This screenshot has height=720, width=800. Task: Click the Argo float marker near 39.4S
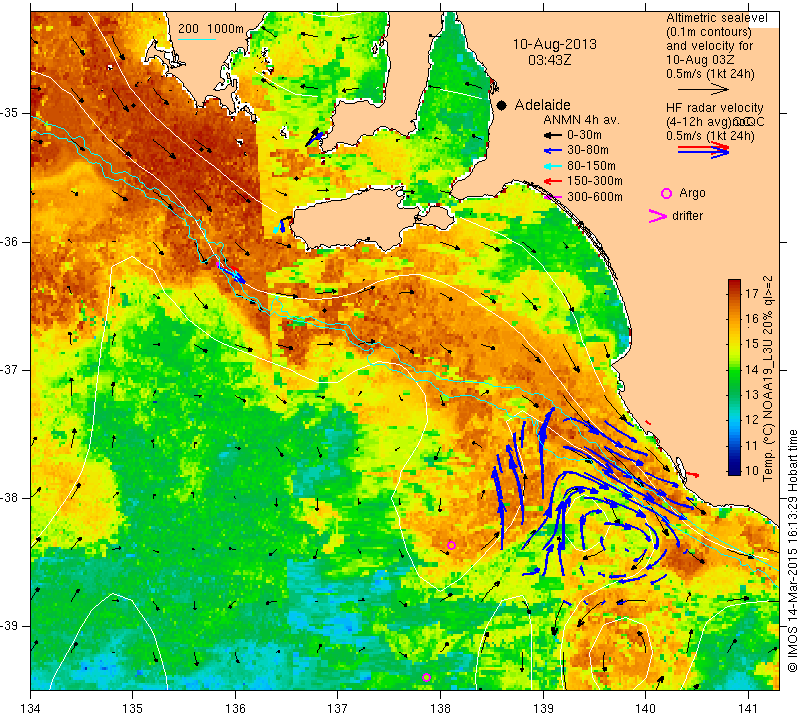[x=427, y=678]
